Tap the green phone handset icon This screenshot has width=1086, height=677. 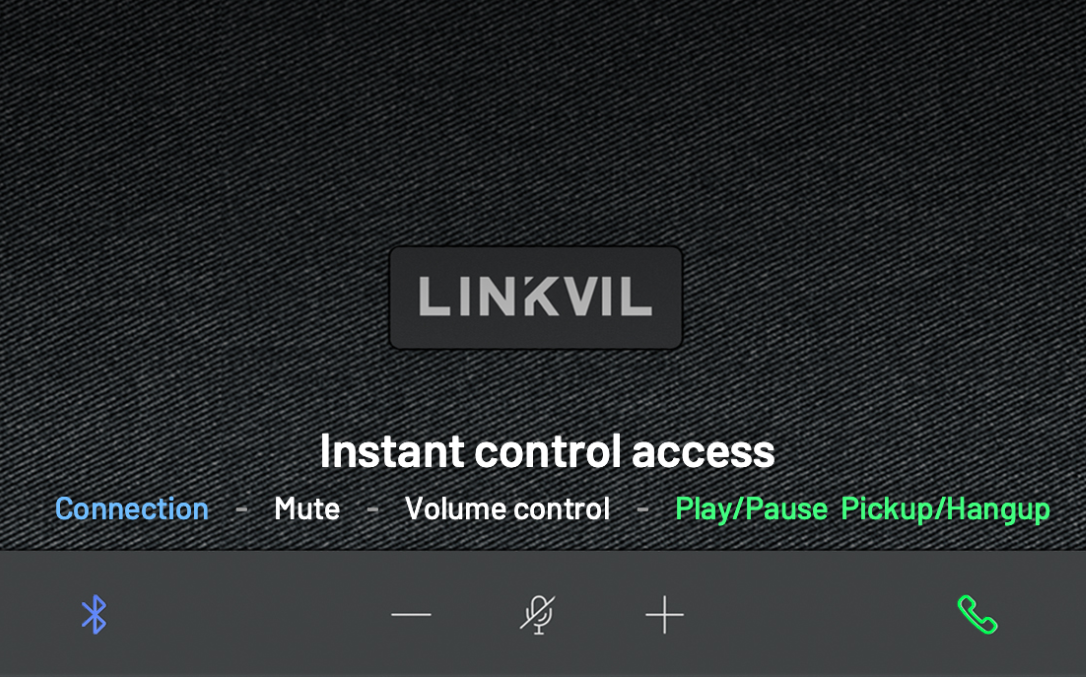pos(977,614)
